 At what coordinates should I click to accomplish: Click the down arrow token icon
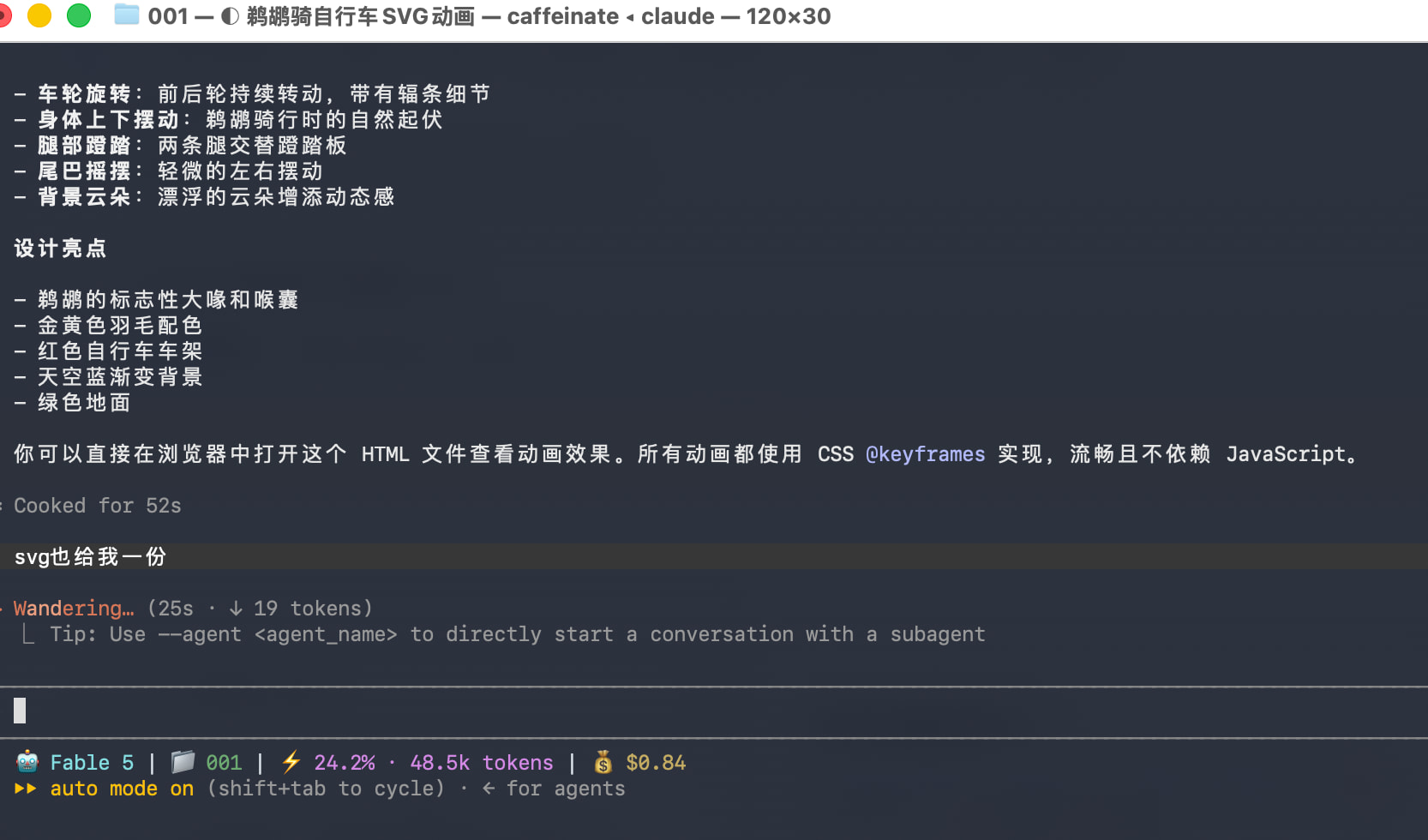pos(236,609)
